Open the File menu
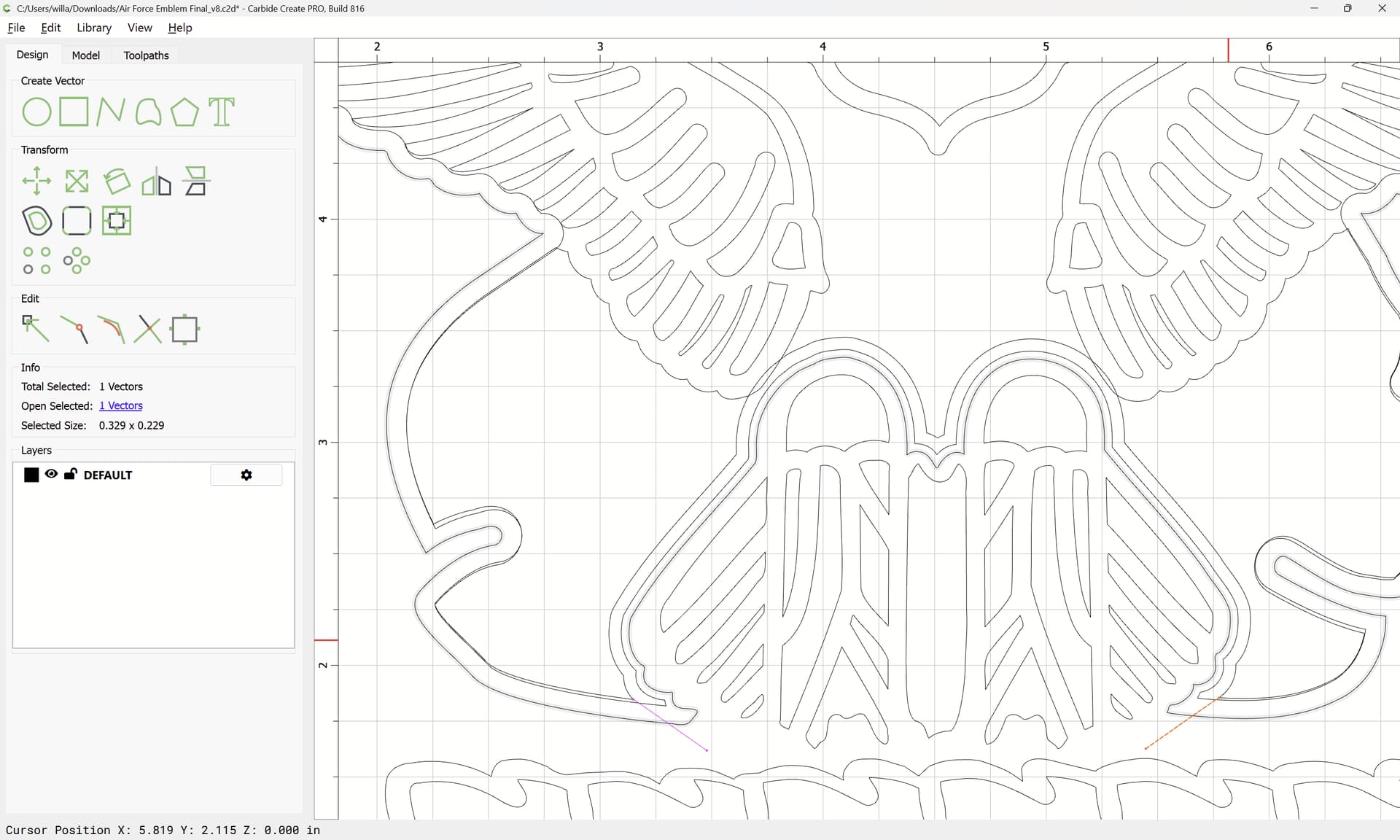Image resolution: width=1400 pixels, height=840 pixels. (x=16, y=28)
